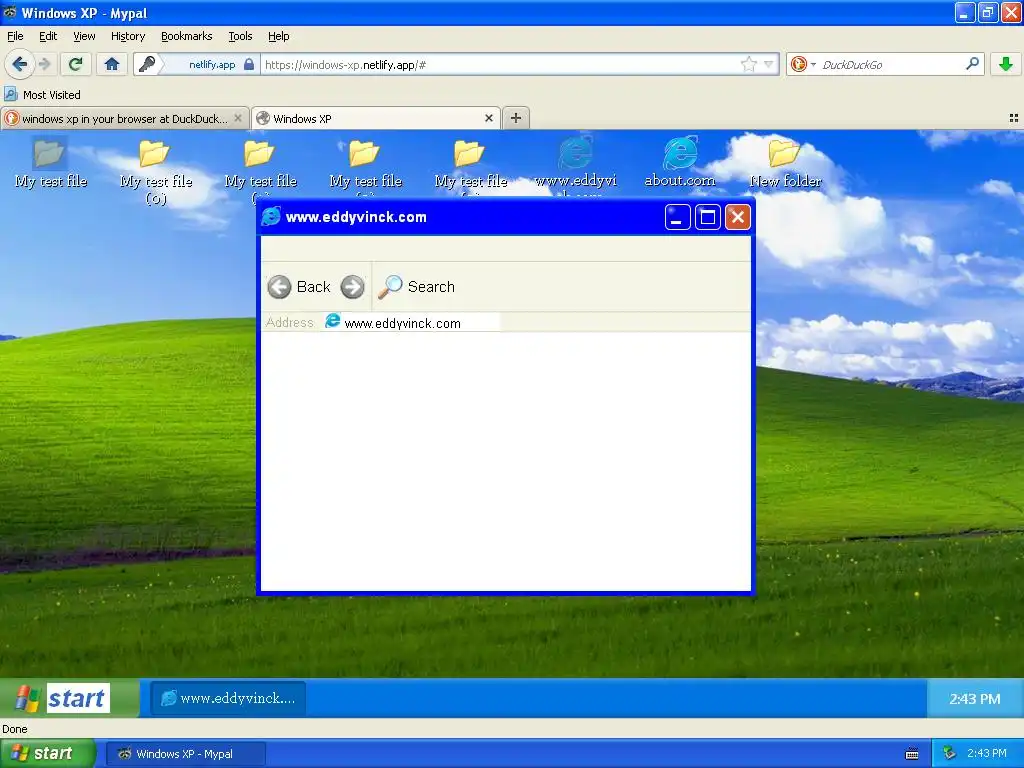Close the Windows XP tab
This screenshot has width=1024, height=768.
coord(488,118)
